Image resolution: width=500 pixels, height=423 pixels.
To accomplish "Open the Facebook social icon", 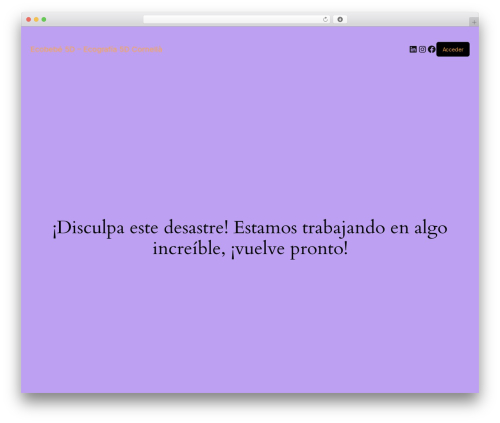I will click(432, 49).
